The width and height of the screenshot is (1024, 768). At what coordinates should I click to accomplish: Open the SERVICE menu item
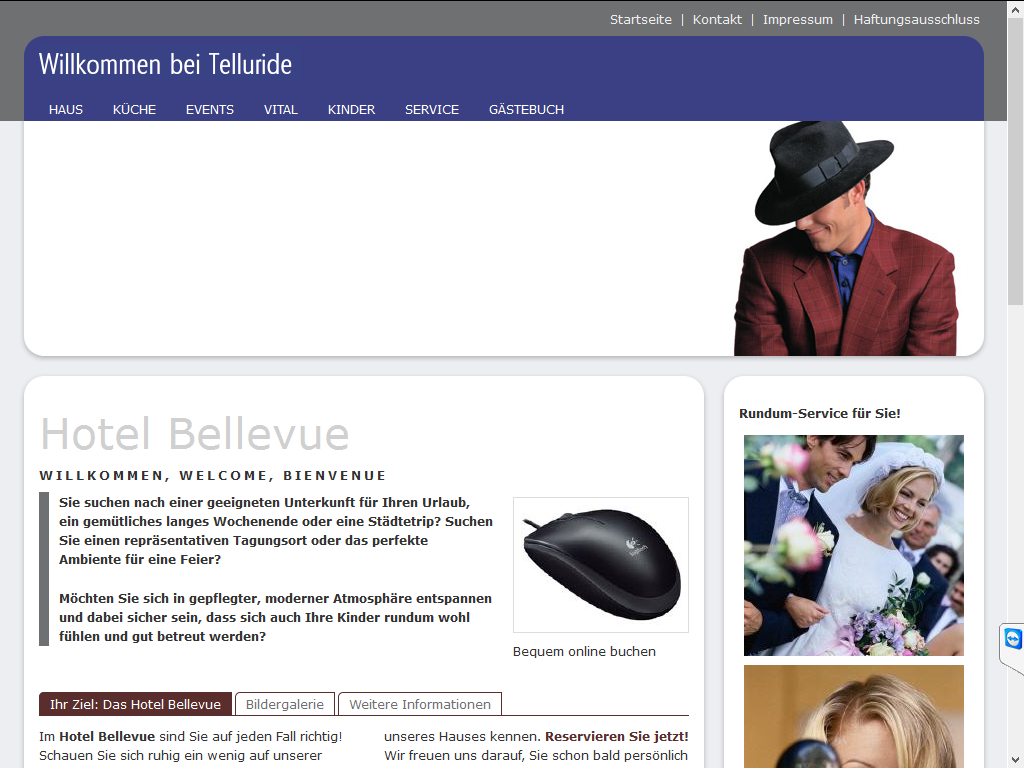[x=432, y=110]
